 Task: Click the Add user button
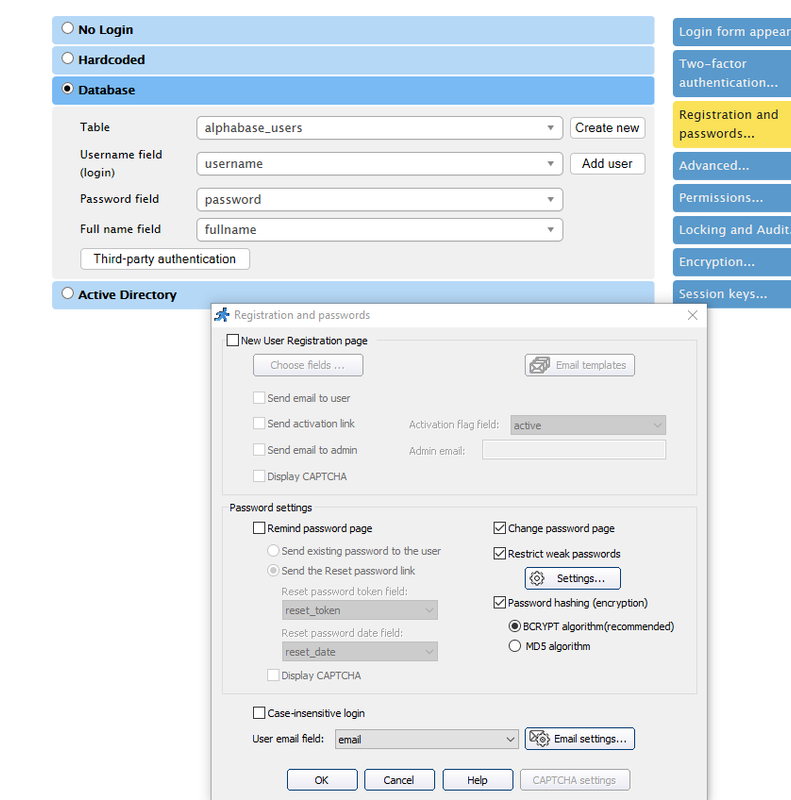[x=607, y=164]
